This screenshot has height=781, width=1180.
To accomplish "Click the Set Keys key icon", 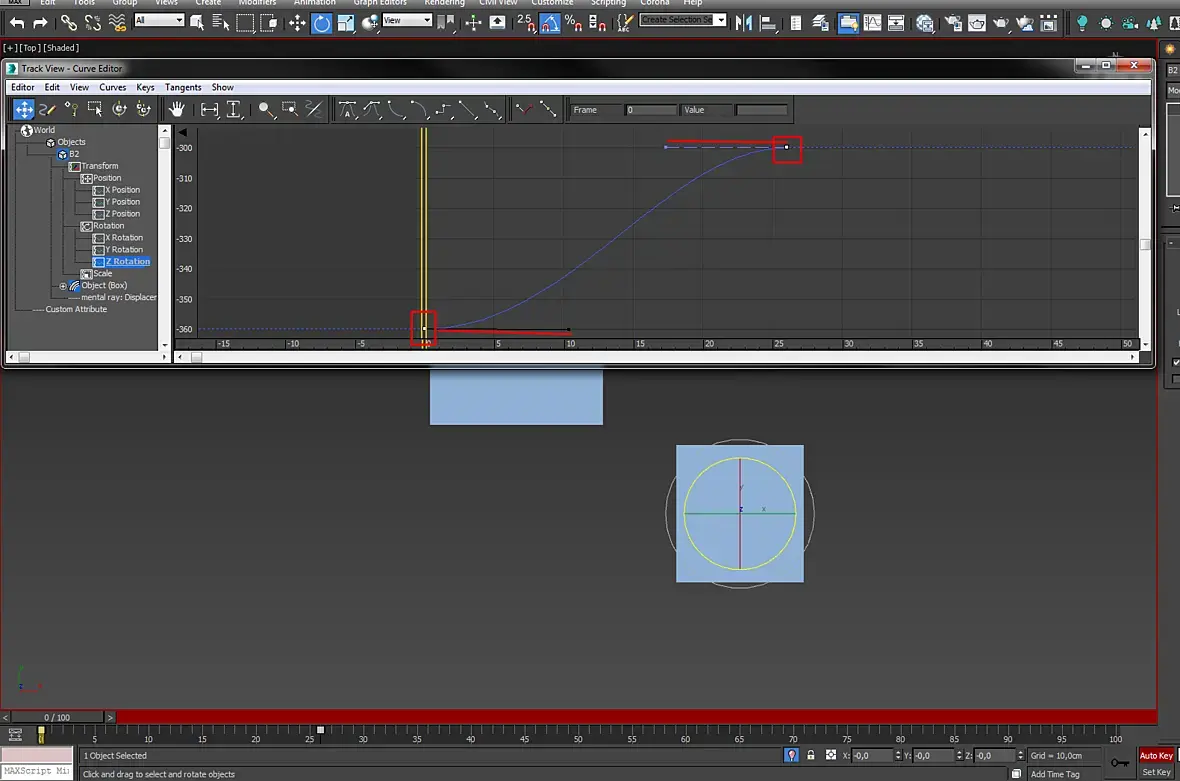I will pyautogui.click(x=1120, y=764).
